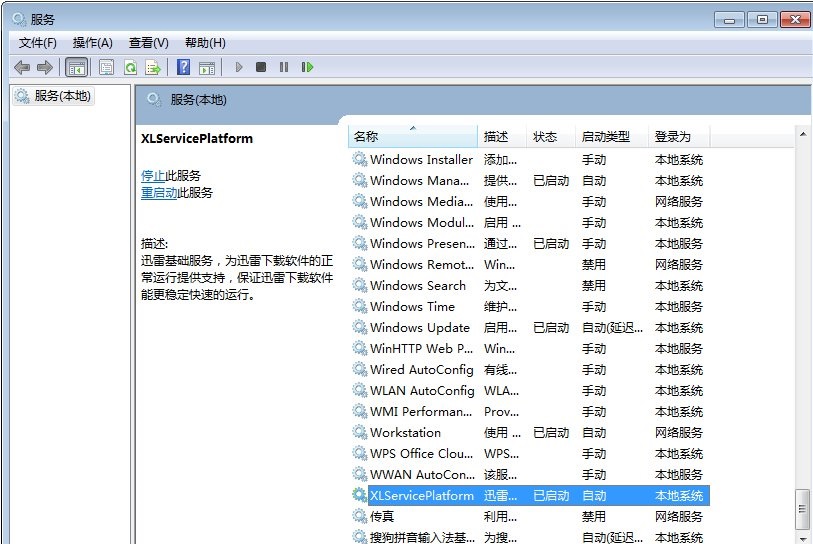Select the WMI Performan... service row
Screen dimensions: 813x544
click(x=529, y=412)
